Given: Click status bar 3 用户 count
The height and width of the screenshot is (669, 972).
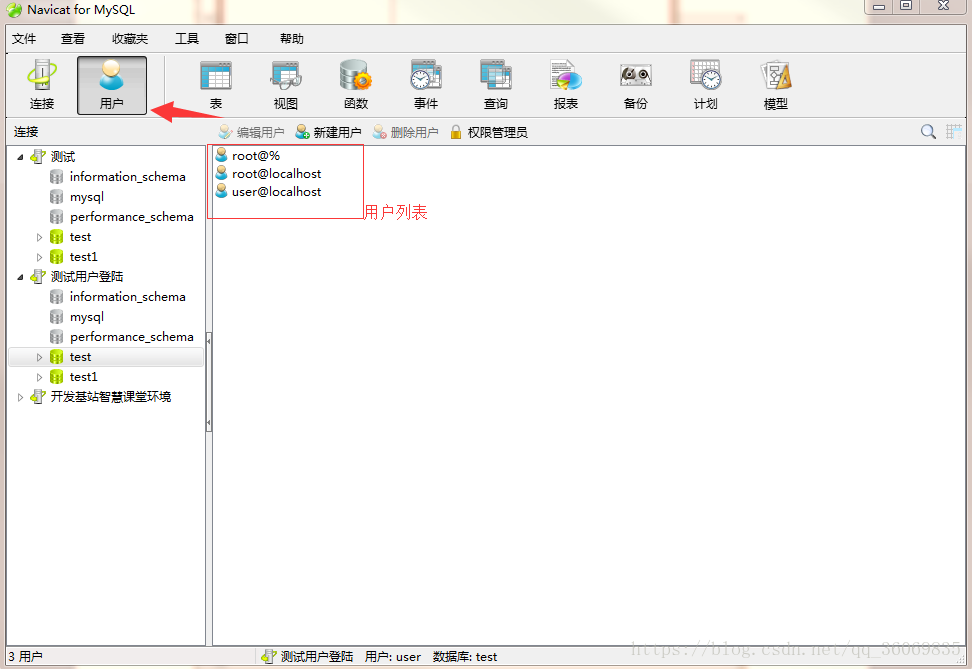Looking at the screenshot, I should (25, 656).
